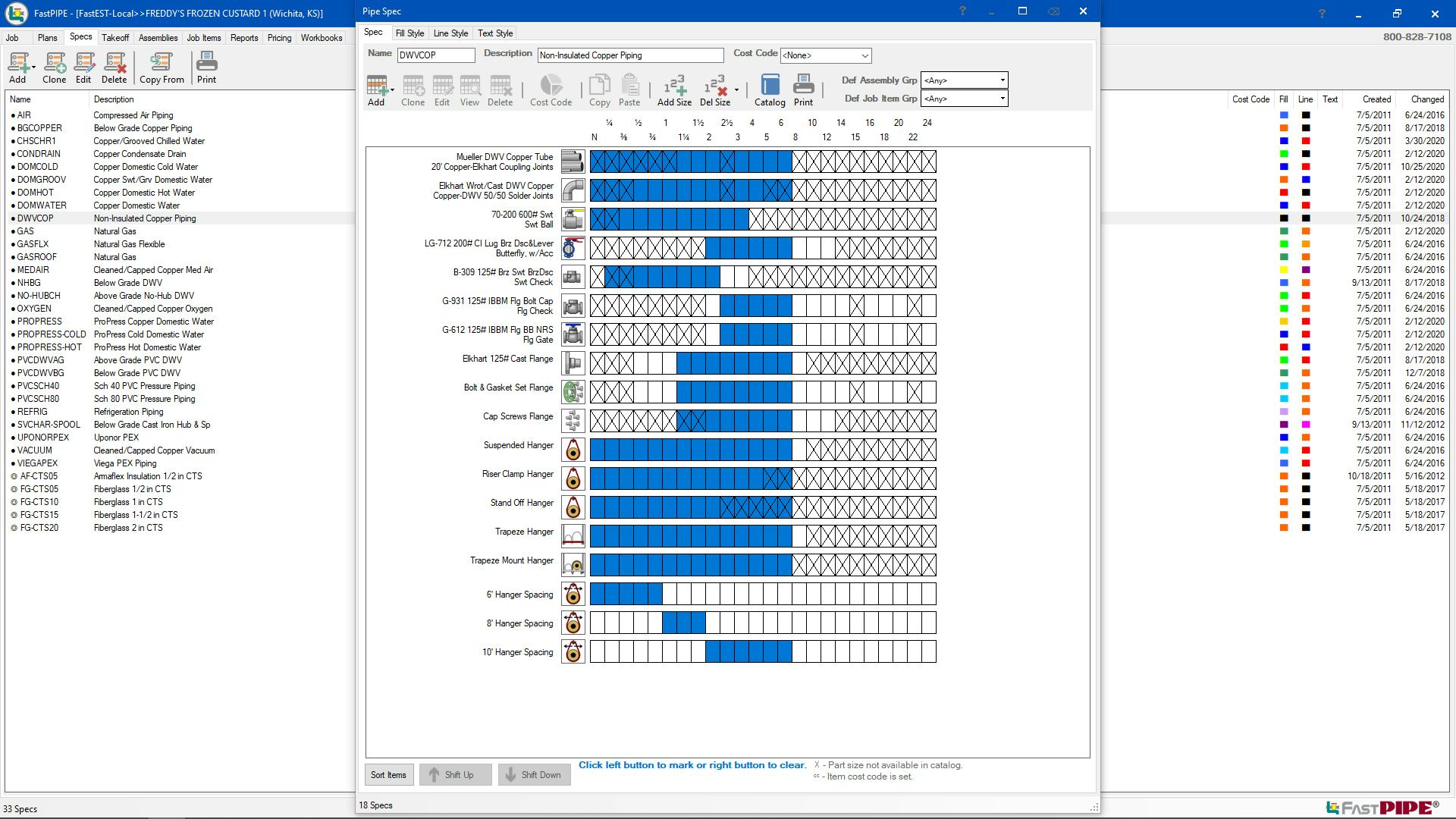This screenshot has width=1456, height=819.
Task: Select the Line Style tab
Action: tap(450, 33)
